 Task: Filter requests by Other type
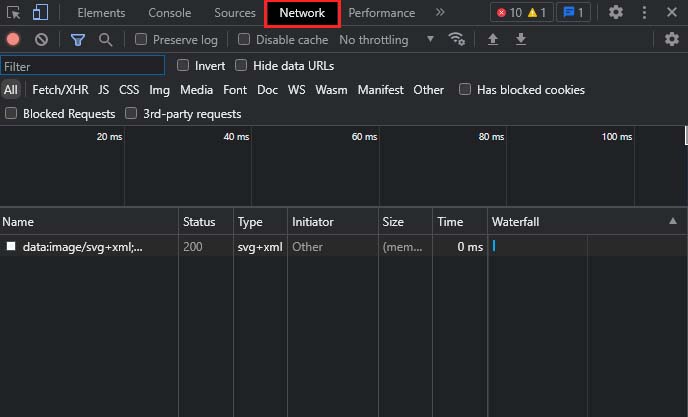point(429,90)
